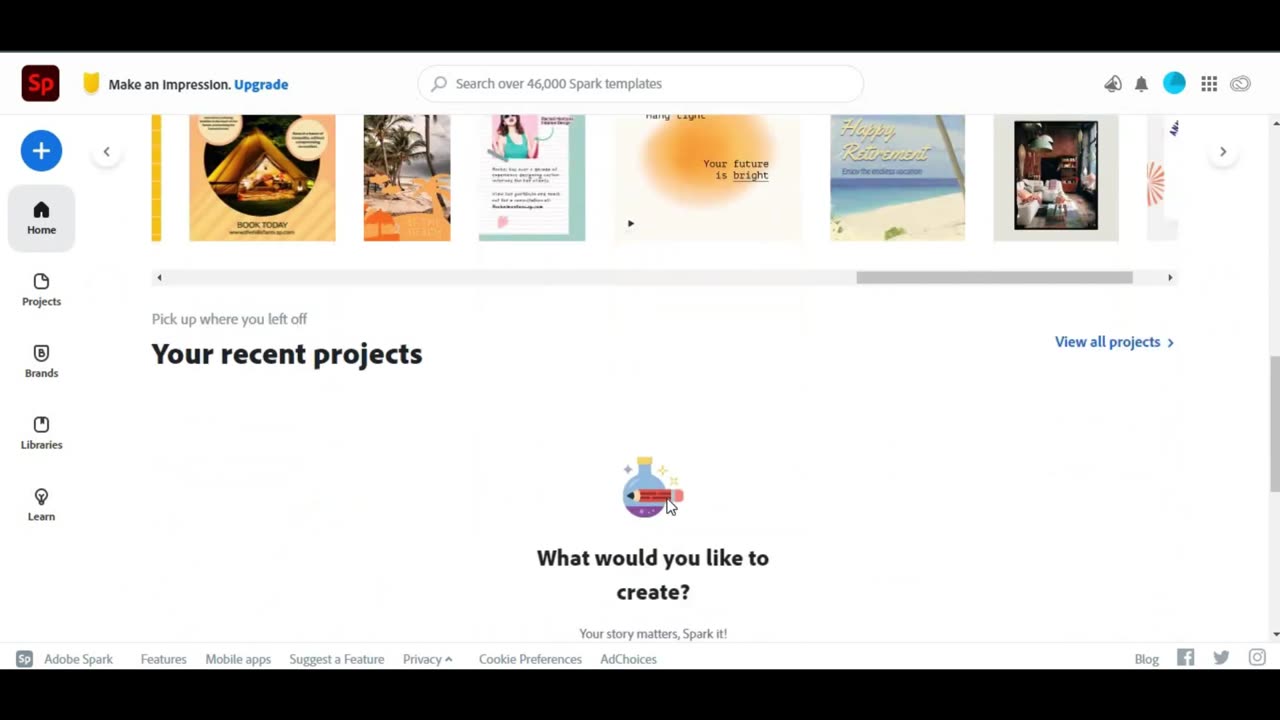Open Cookie Preferences footer link
Viewport: 1280px width, 720px height.
(x=530, y=659)
